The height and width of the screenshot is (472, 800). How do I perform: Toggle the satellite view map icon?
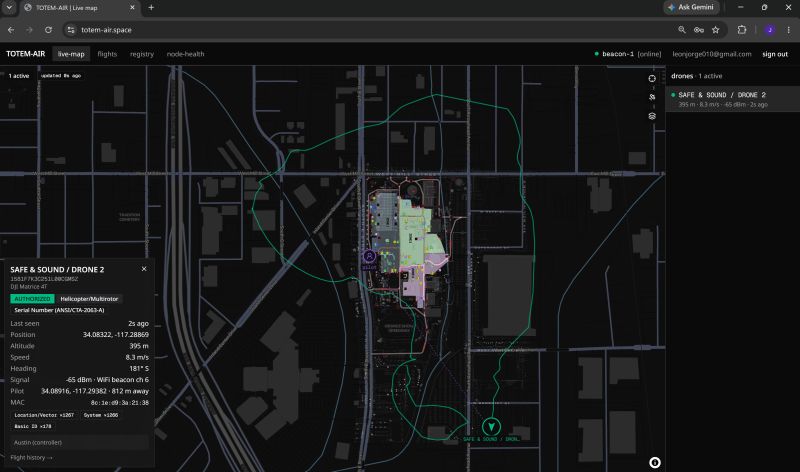(x=652, y=97)
